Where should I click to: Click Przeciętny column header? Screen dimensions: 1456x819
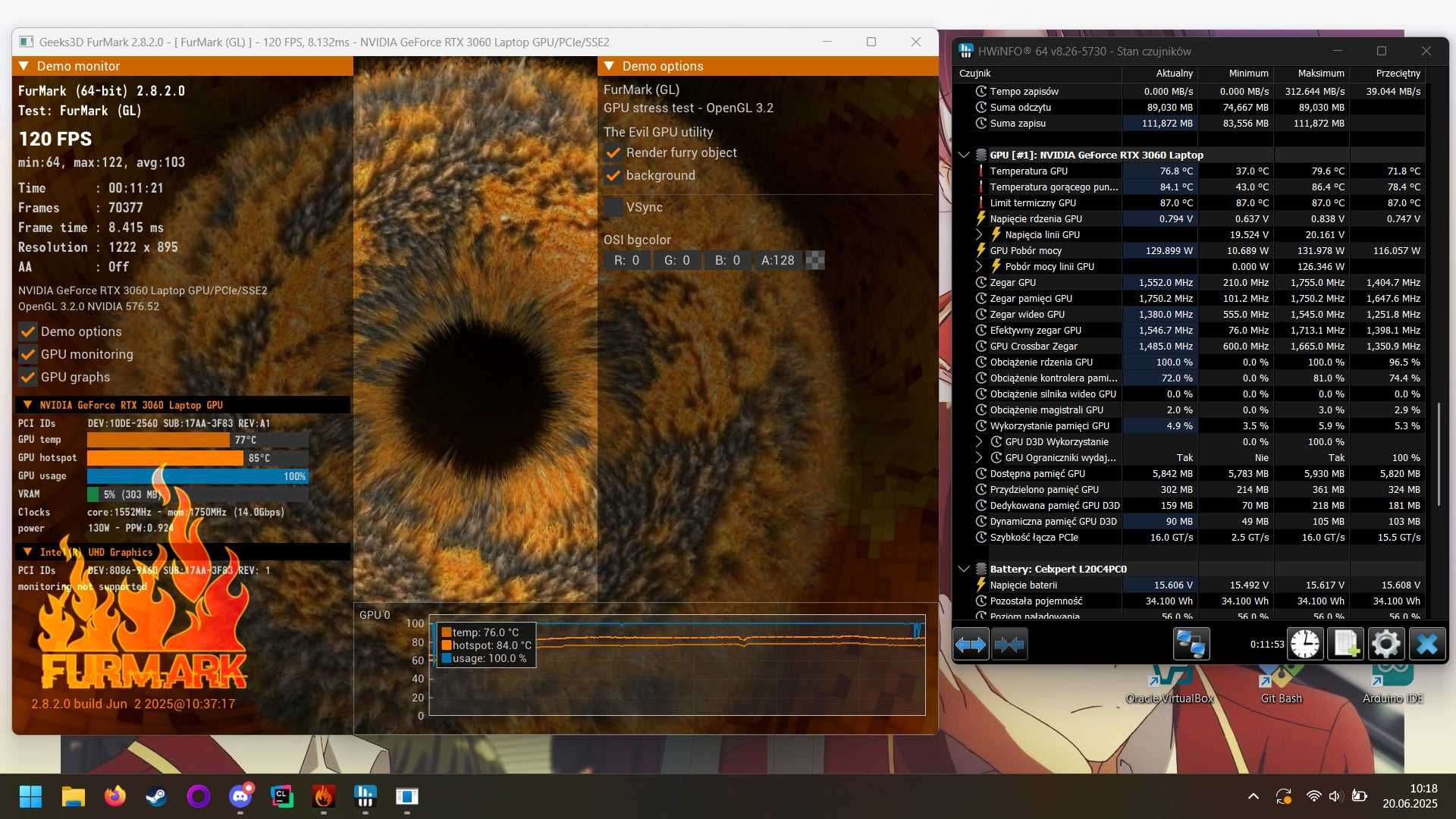[x=1387, y=74]
